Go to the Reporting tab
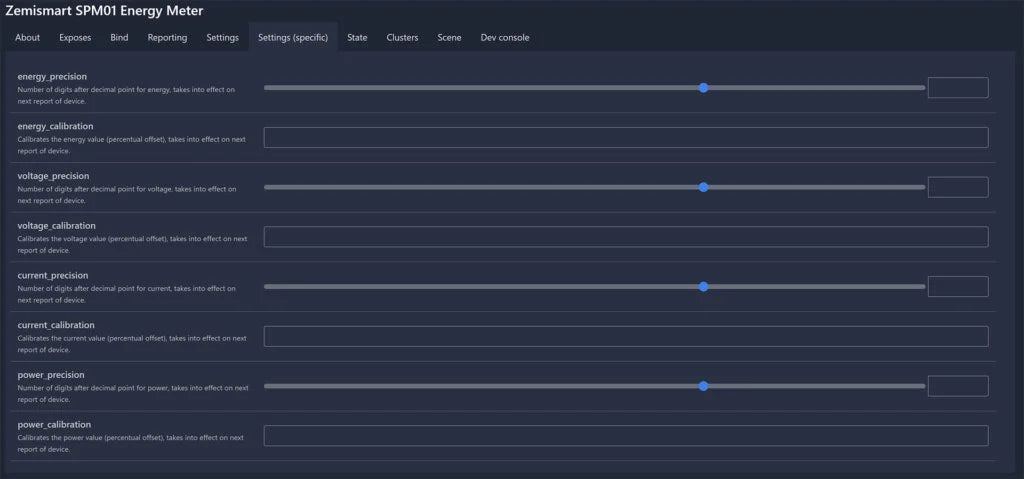The width and height of the screenshot is (1024, 479). click(x=167, y=38)
